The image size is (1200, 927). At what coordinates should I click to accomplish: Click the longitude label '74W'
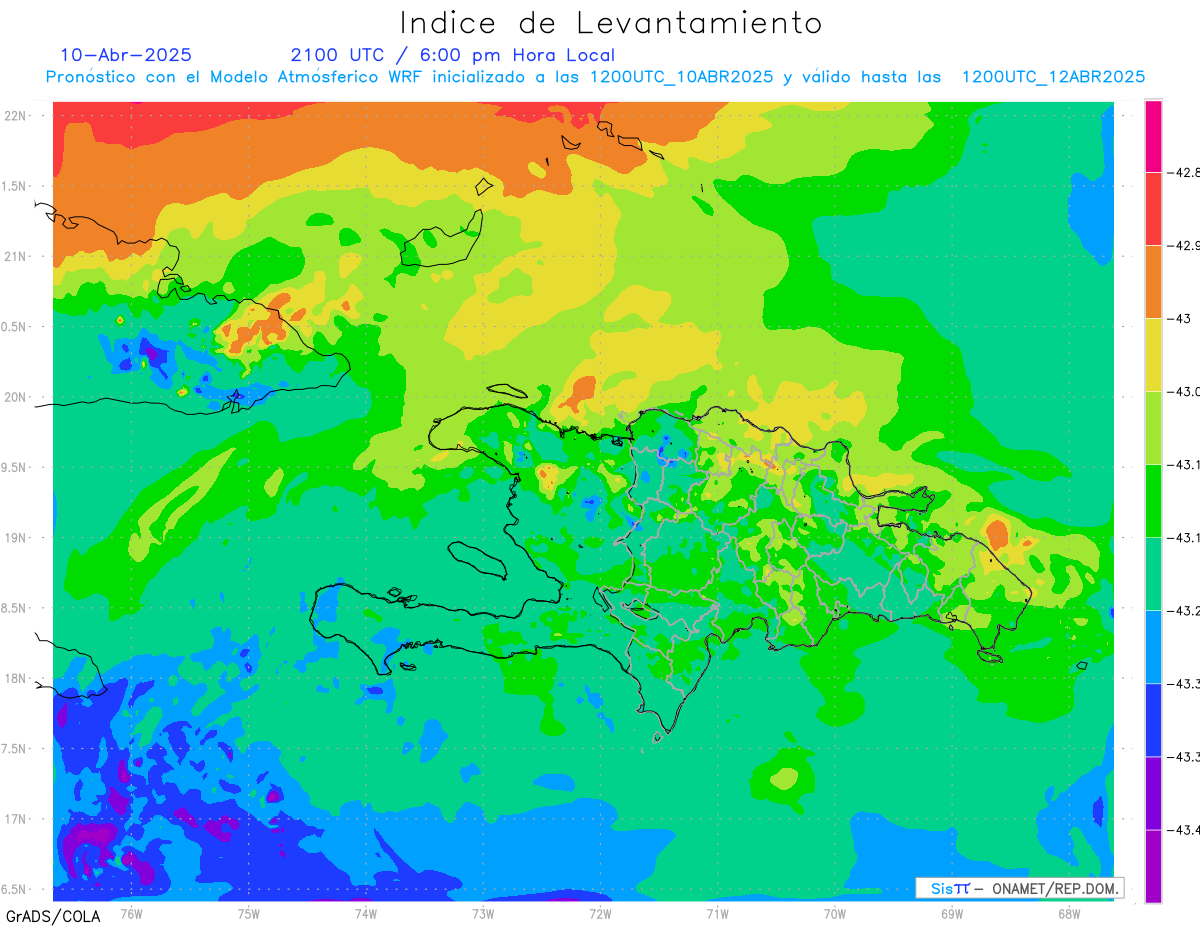[366, 913]
